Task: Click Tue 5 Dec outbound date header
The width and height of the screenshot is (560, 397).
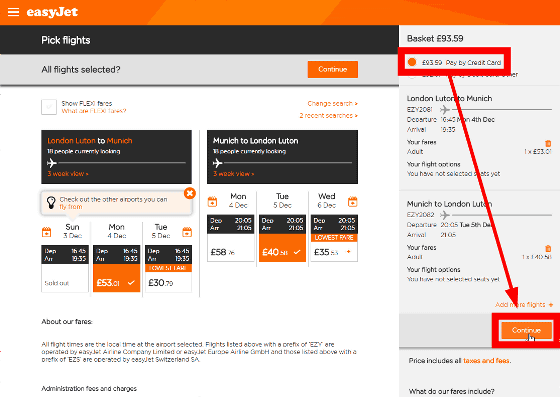Action: (161, 231)
